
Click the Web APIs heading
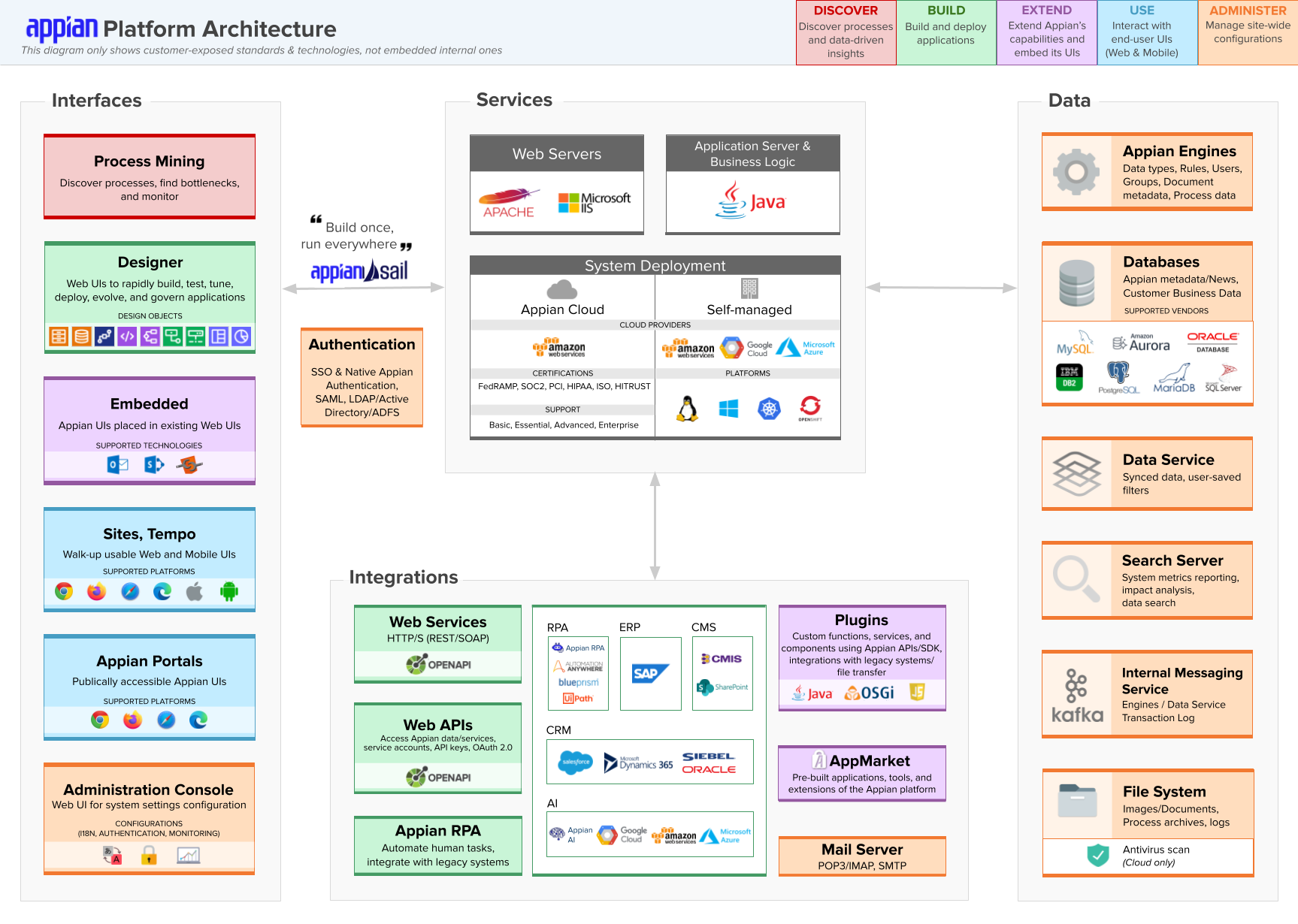click(438, 724)
